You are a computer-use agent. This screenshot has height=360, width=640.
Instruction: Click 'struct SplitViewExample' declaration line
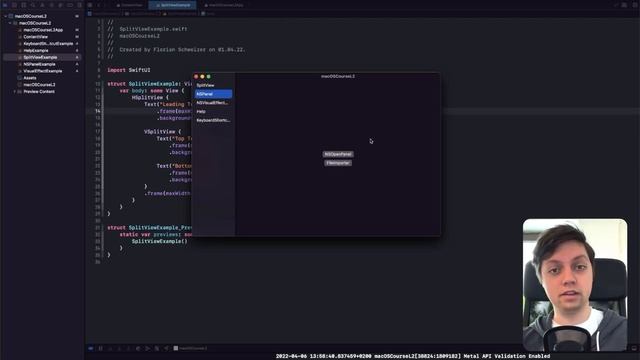149,84
